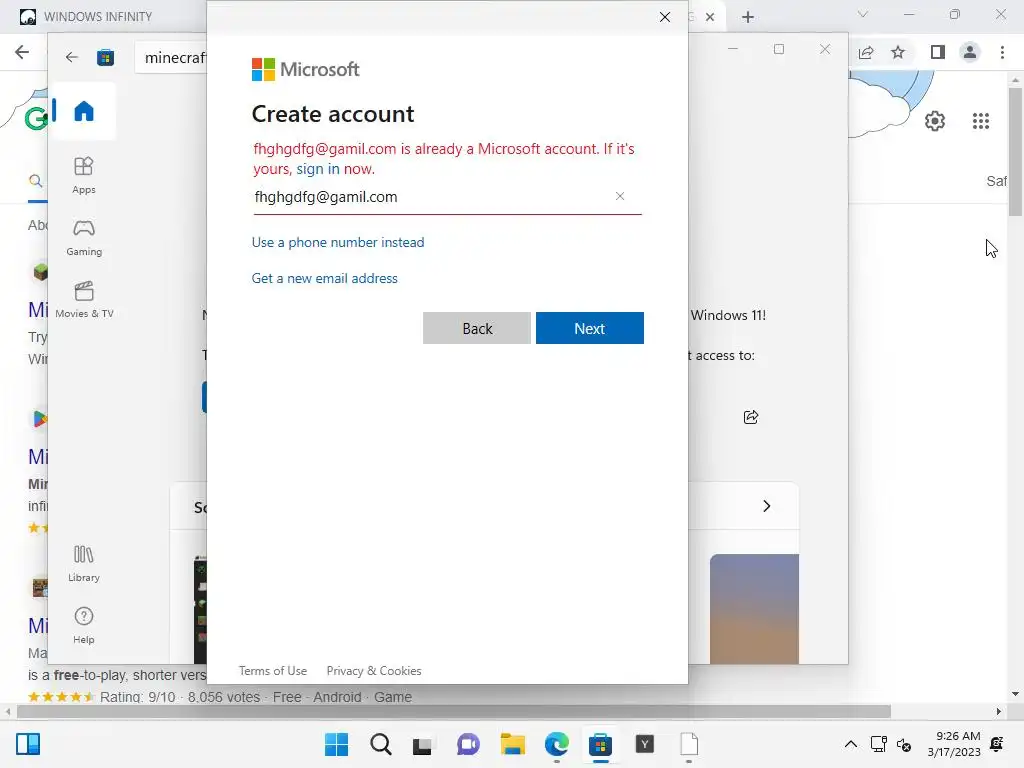The height and width of the screenshot is (768, 1024).
Task: Click the network icon in system tray
Action: (x=879, y=744)
